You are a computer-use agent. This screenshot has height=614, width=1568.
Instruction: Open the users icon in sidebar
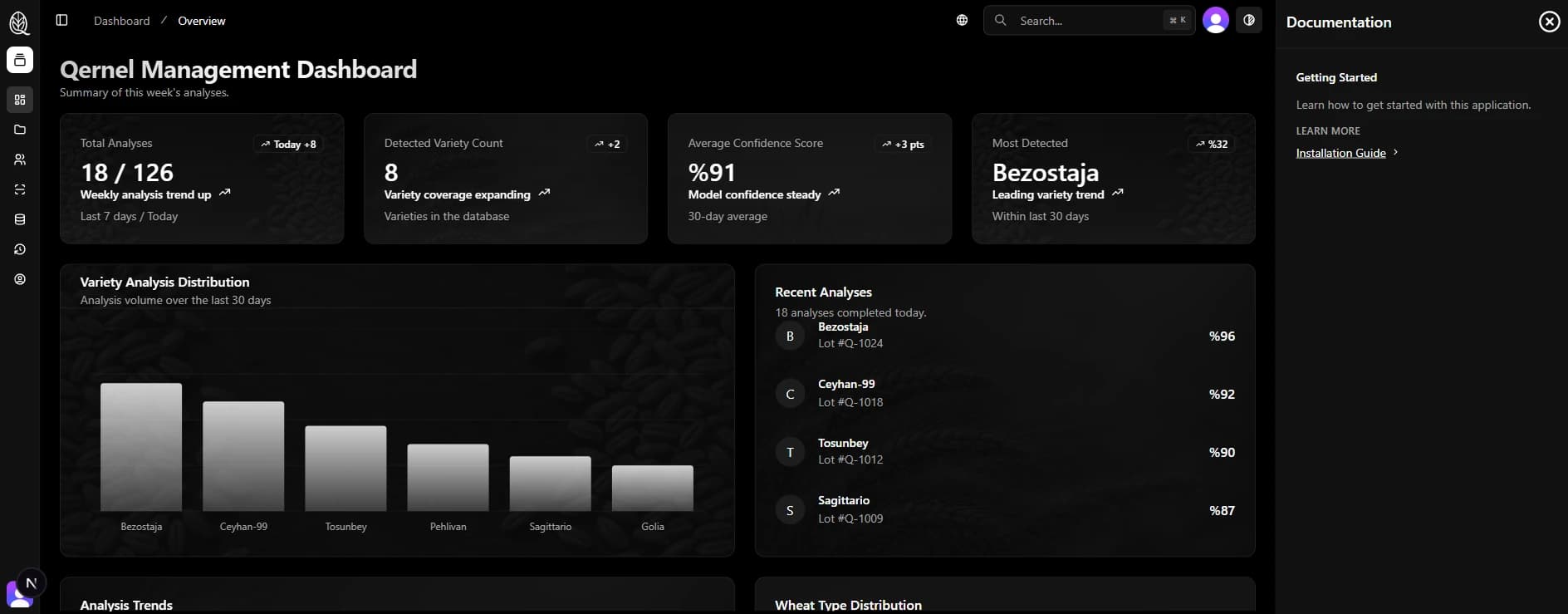(x=20, y=160)
